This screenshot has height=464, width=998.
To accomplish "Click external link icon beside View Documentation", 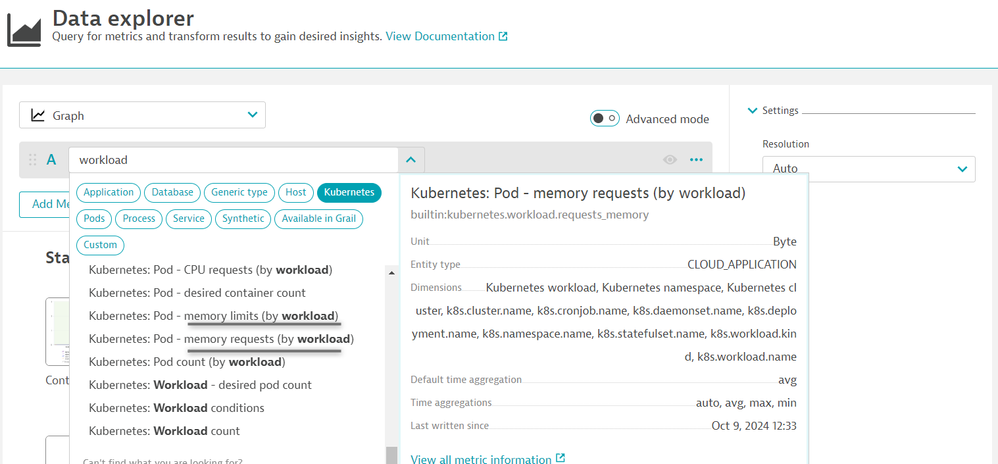I will point(503,37).
